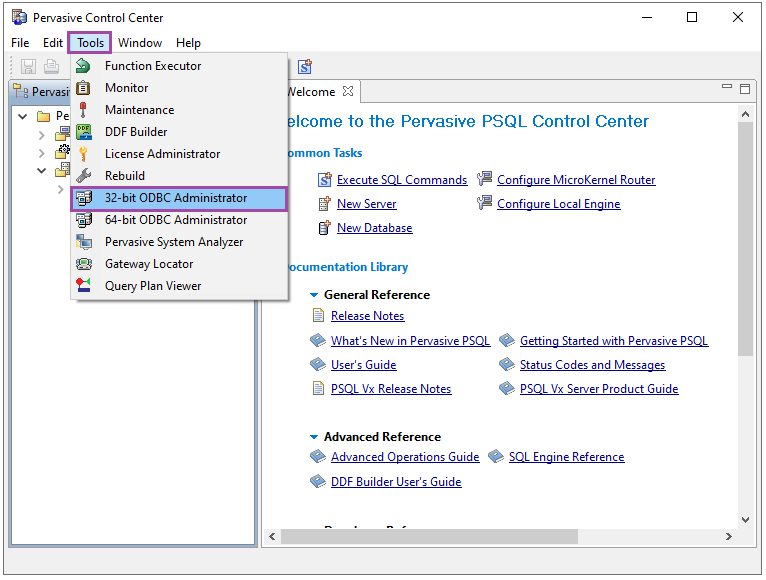This screenshot has width=766, height=580.
Task: Open Status Codes and Messages link
Action: click(592, 365)
